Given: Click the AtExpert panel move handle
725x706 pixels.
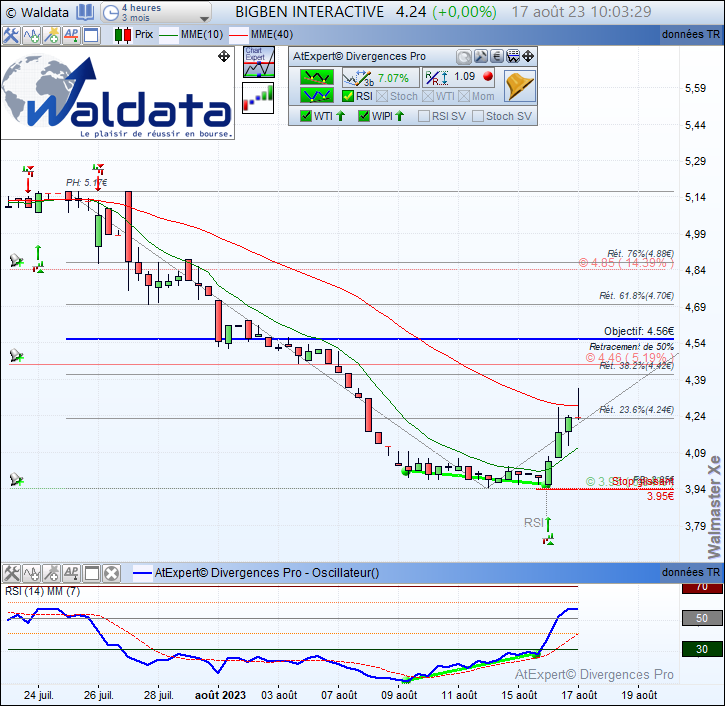Looking at the screenshot, I should [x=528, y=57].
